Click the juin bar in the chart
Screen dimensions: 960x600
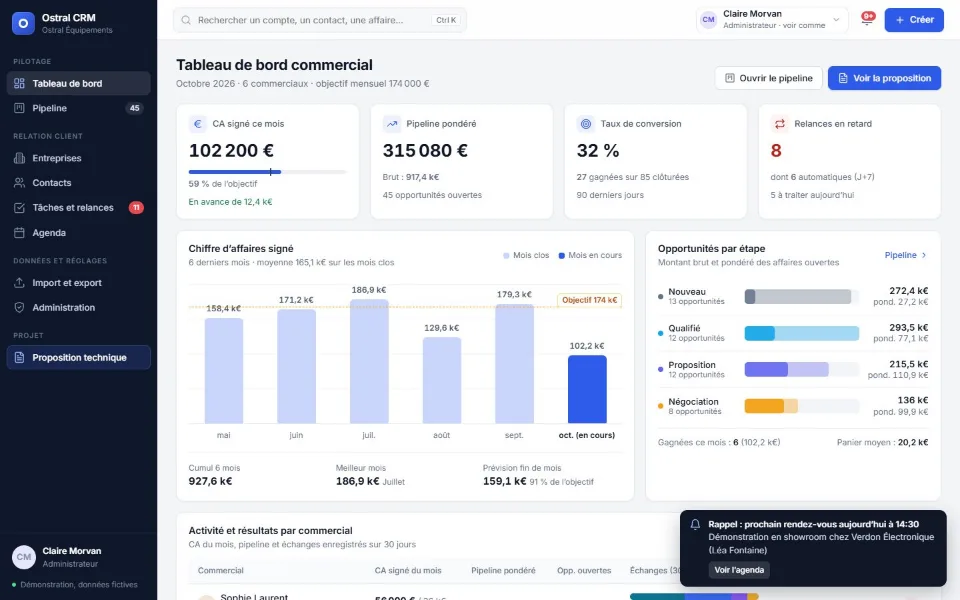click(x=296, y=366)
